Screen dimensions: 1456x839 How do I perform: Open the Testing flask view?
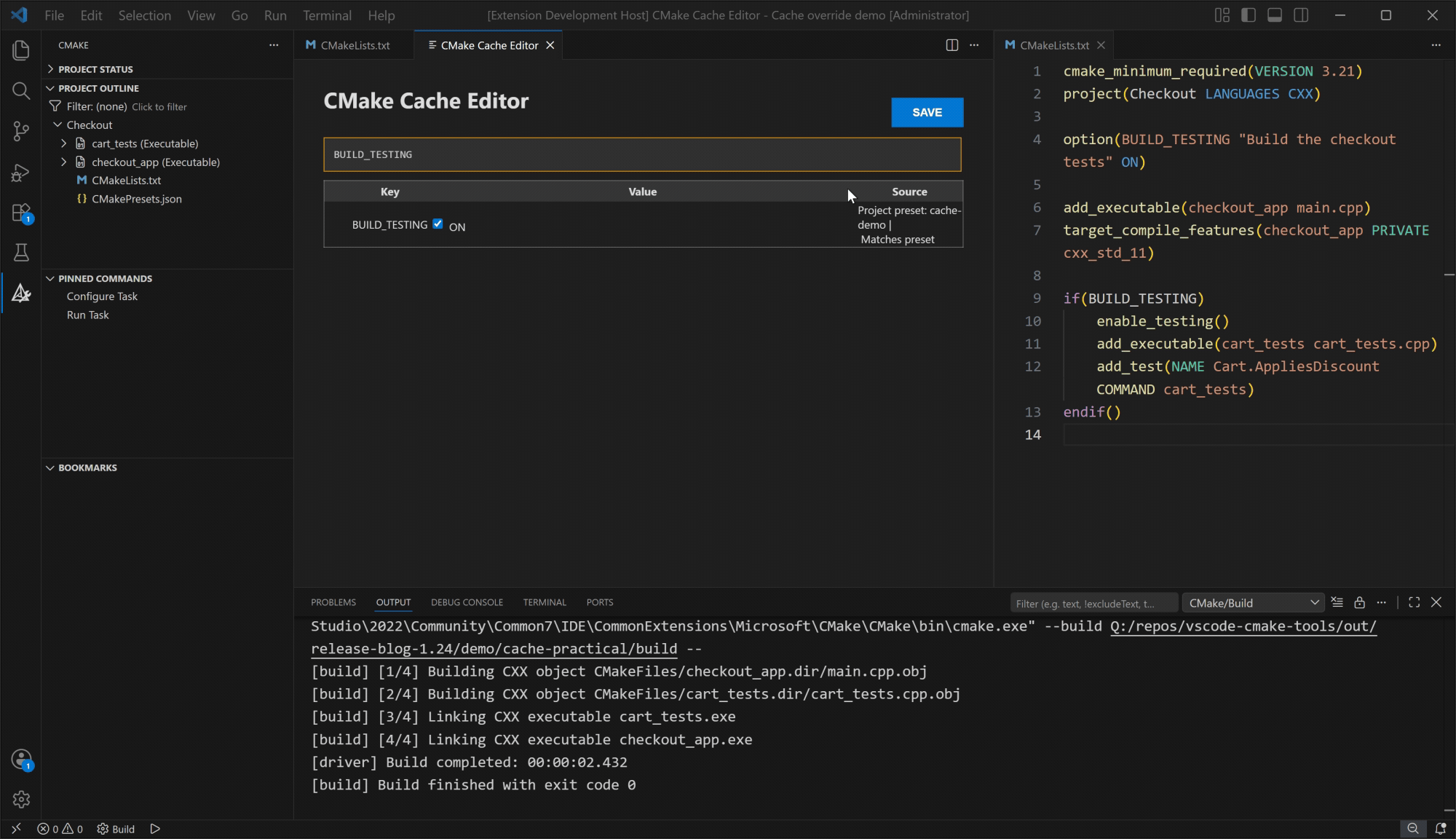pos(21,253)
